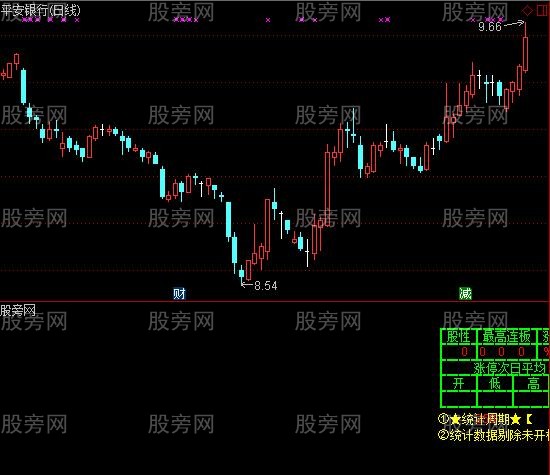Select the 股旁网 indicator name in lower panel
The image size is (550, 475).
coord(18,310)
